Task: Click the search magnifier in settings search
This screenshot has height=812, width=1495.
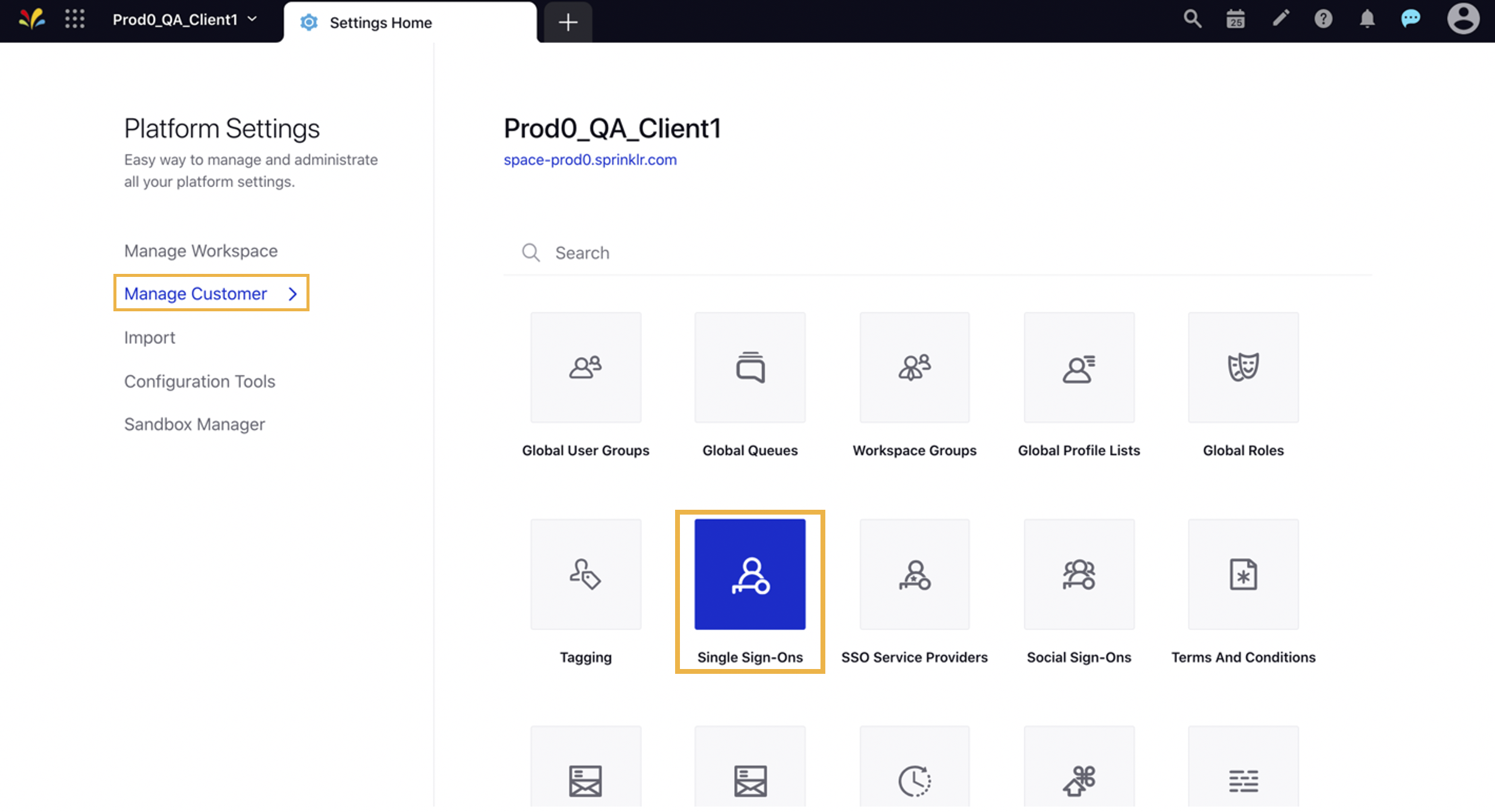Action: (530, 253)
